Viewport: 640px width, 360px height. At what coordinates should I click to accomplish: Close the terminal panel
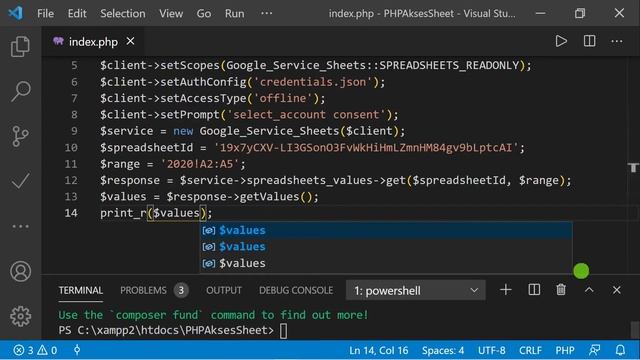coord(617,290)
